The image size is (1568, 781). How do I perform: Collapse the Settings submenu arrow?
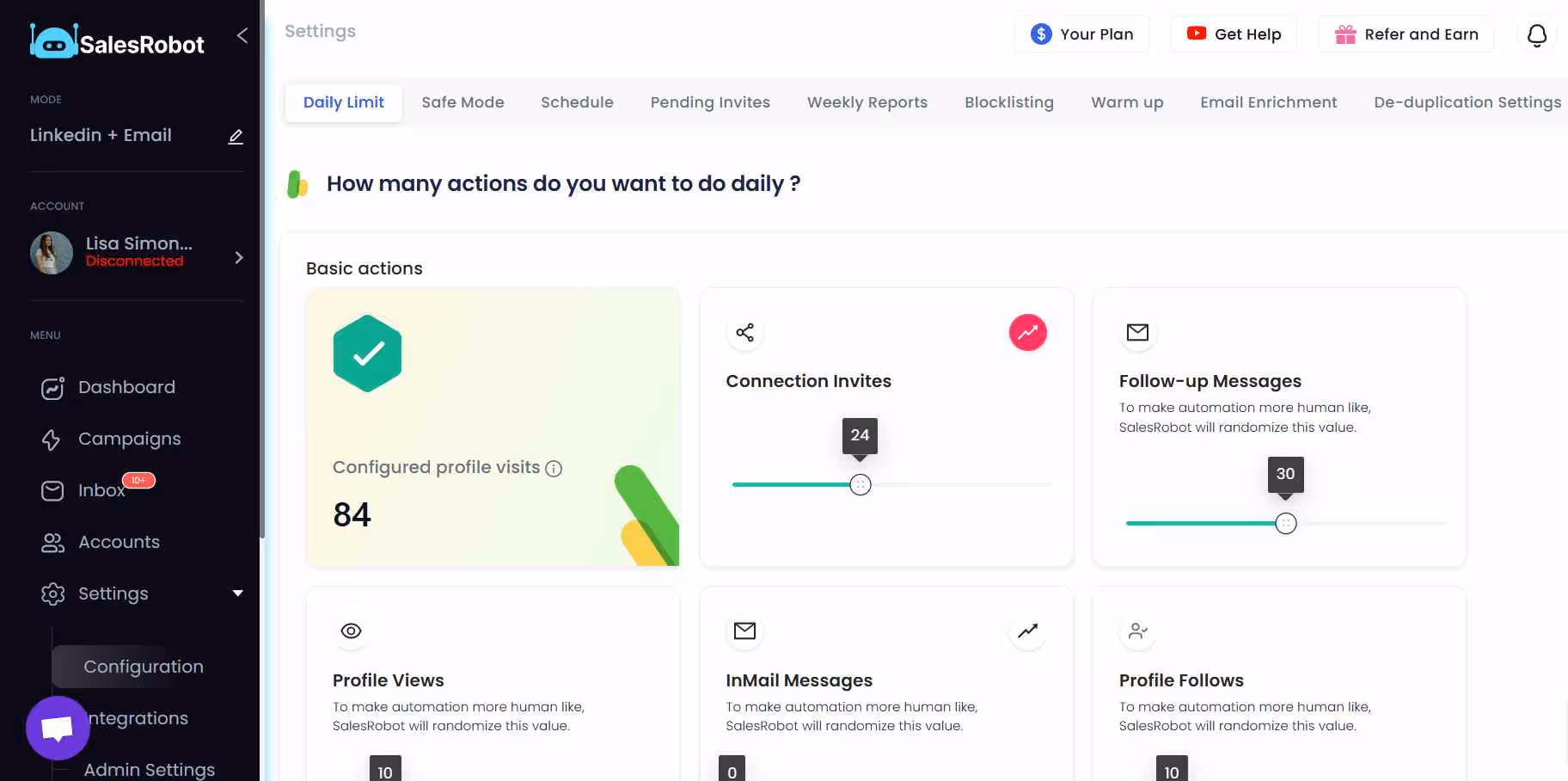point(237,593)
